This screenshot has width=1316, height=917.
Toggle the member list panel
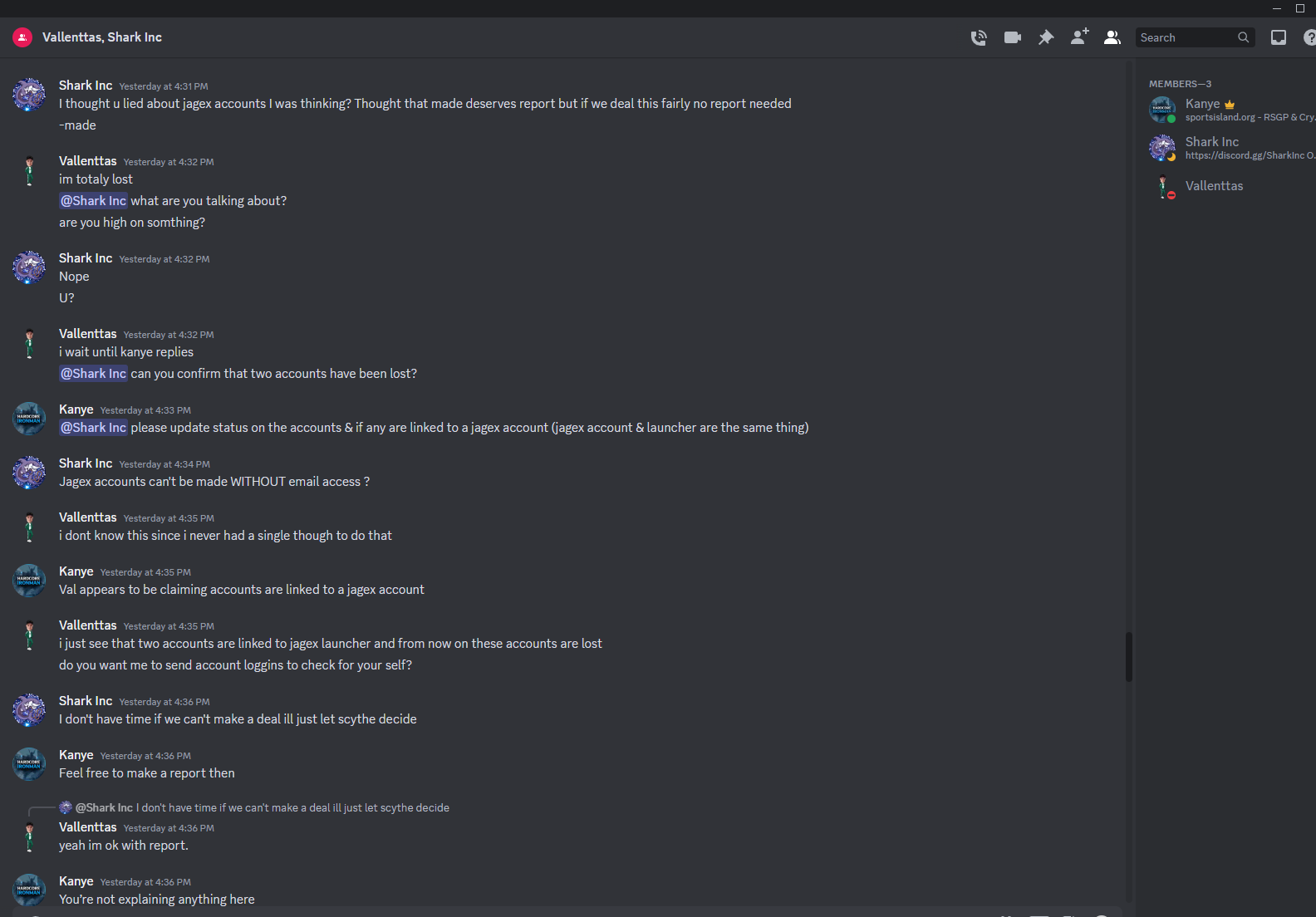pos(1112,37)
